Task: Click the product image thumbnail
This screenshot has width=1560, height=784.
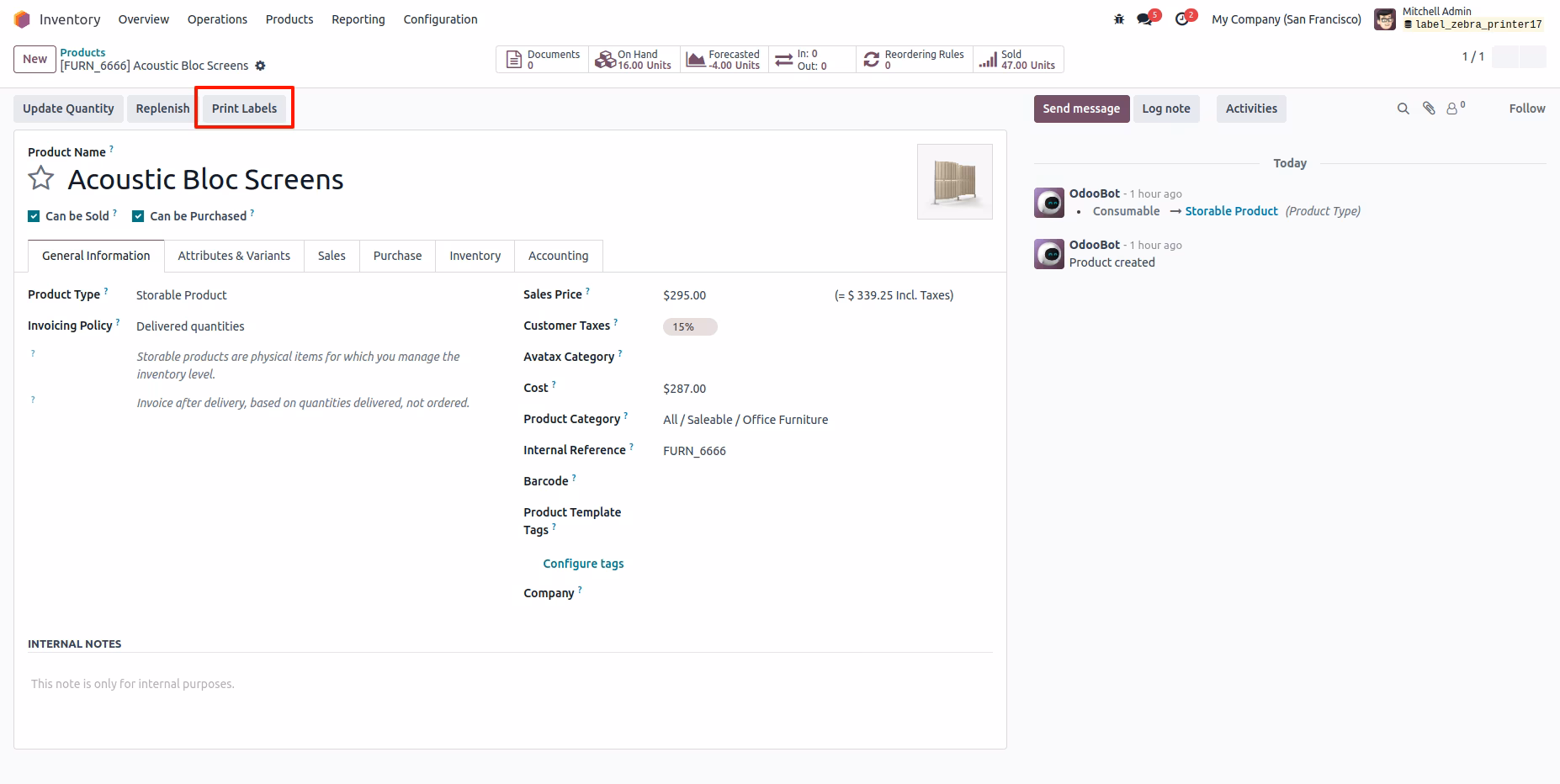Action: click(x=955, y=182)
